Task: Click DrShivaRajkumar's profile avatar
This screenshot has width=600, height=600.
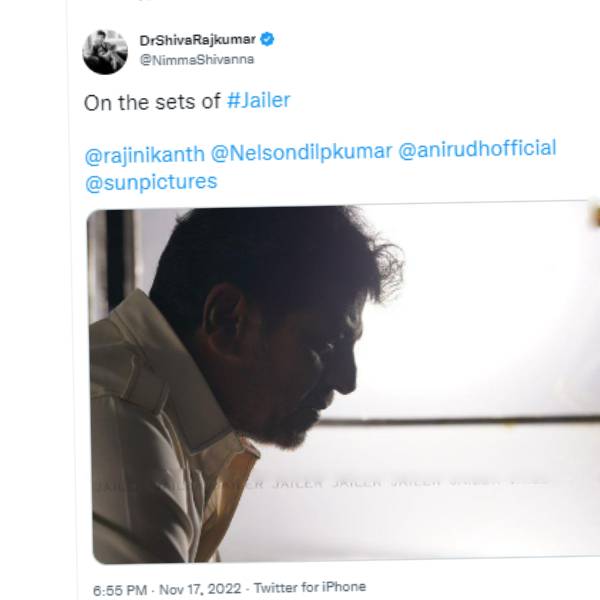Action: 105,52
